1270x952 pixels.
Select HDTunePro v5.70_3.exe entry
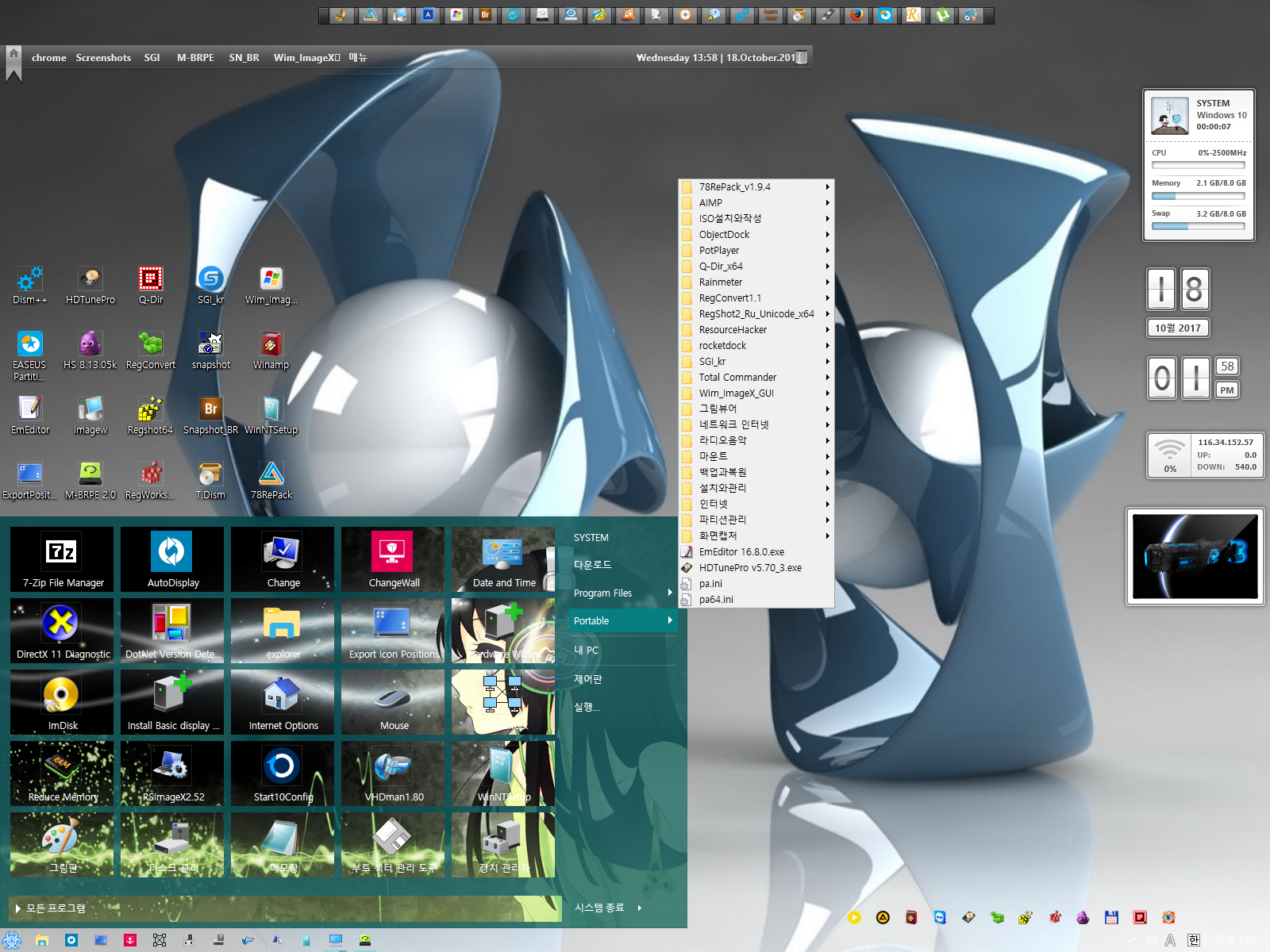click(756, 568)
